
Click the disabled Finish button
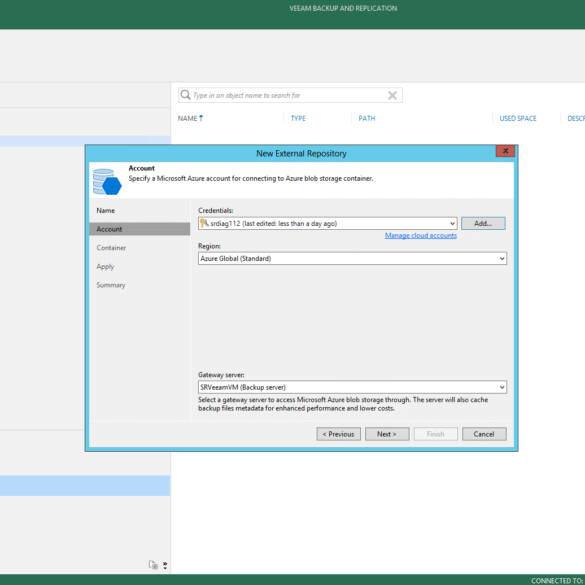tap(435, 434)
